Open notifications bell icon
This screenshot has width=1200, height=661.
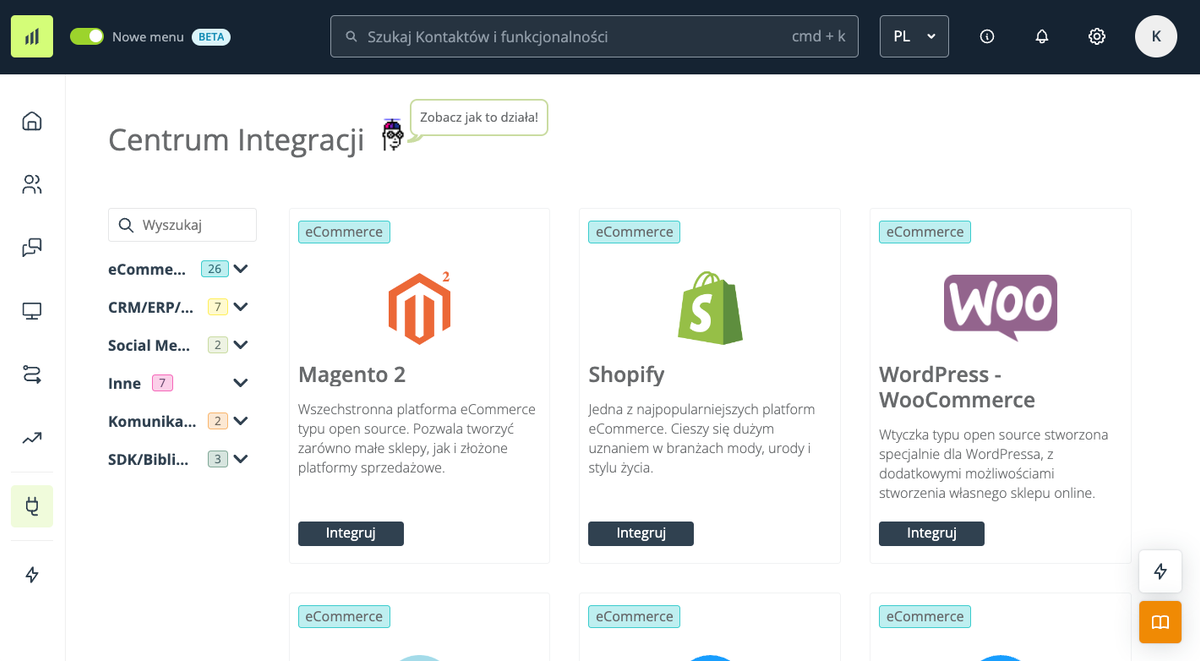pos(1042,36)
